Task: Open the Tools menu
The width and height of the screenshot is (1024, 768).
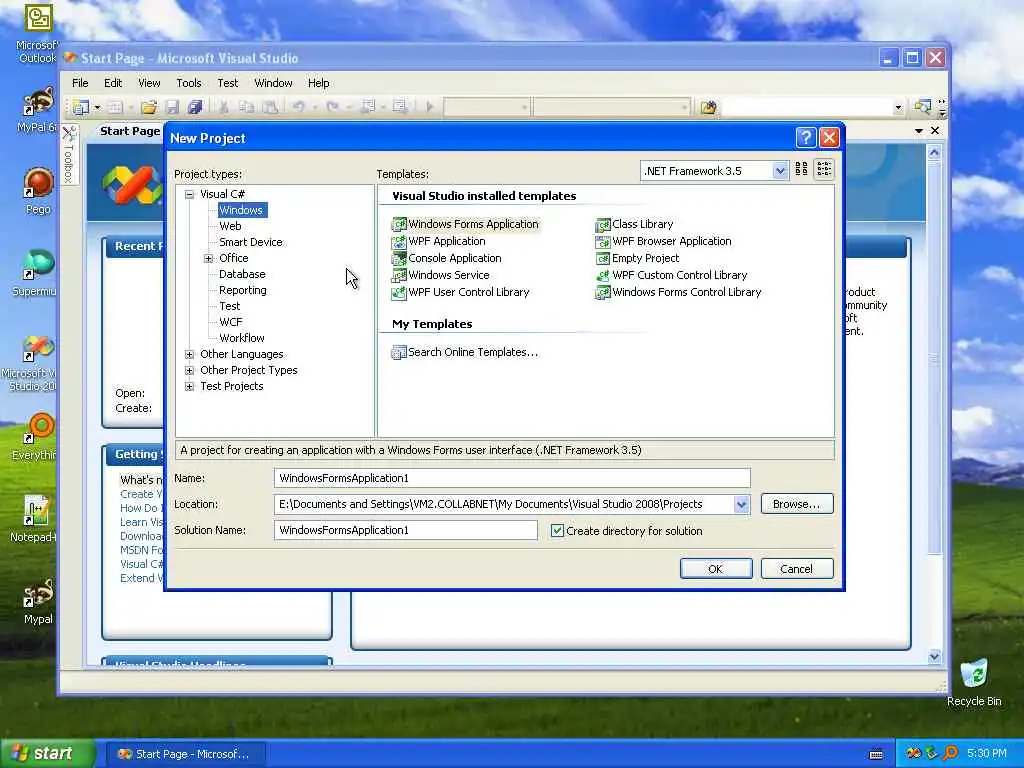Action: (x=189, y=83)
